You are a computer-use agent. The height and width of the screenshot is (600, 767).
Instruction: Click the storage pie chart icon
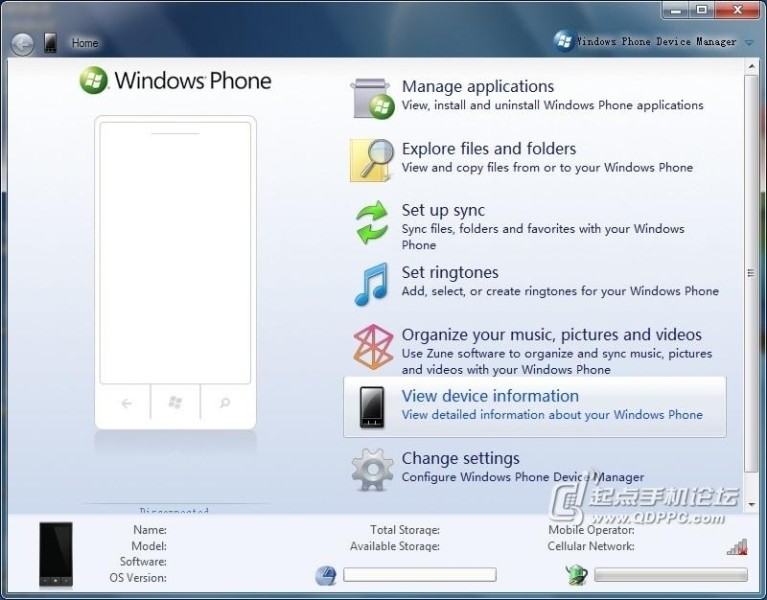tap(326, 575)
